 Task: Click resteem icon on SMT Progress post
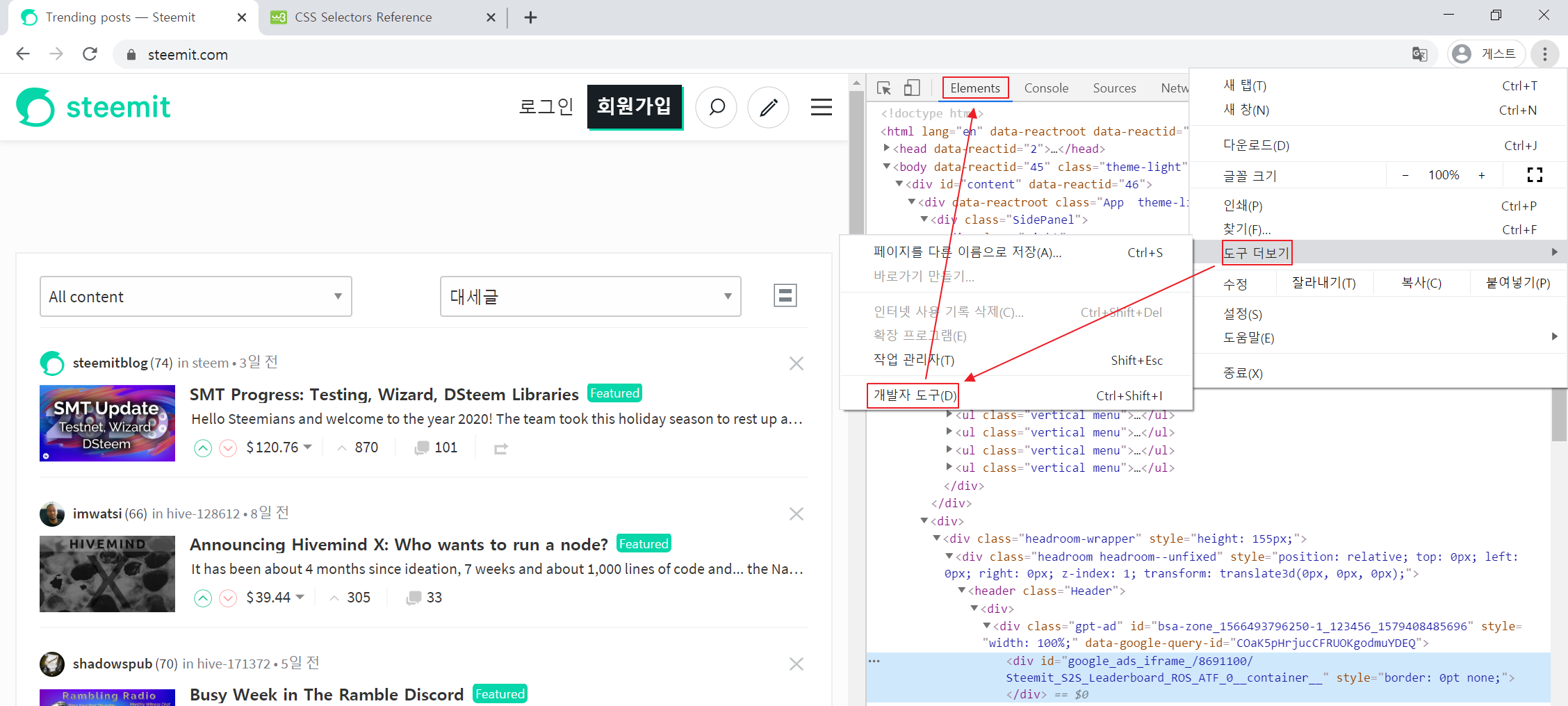(501, 448)
